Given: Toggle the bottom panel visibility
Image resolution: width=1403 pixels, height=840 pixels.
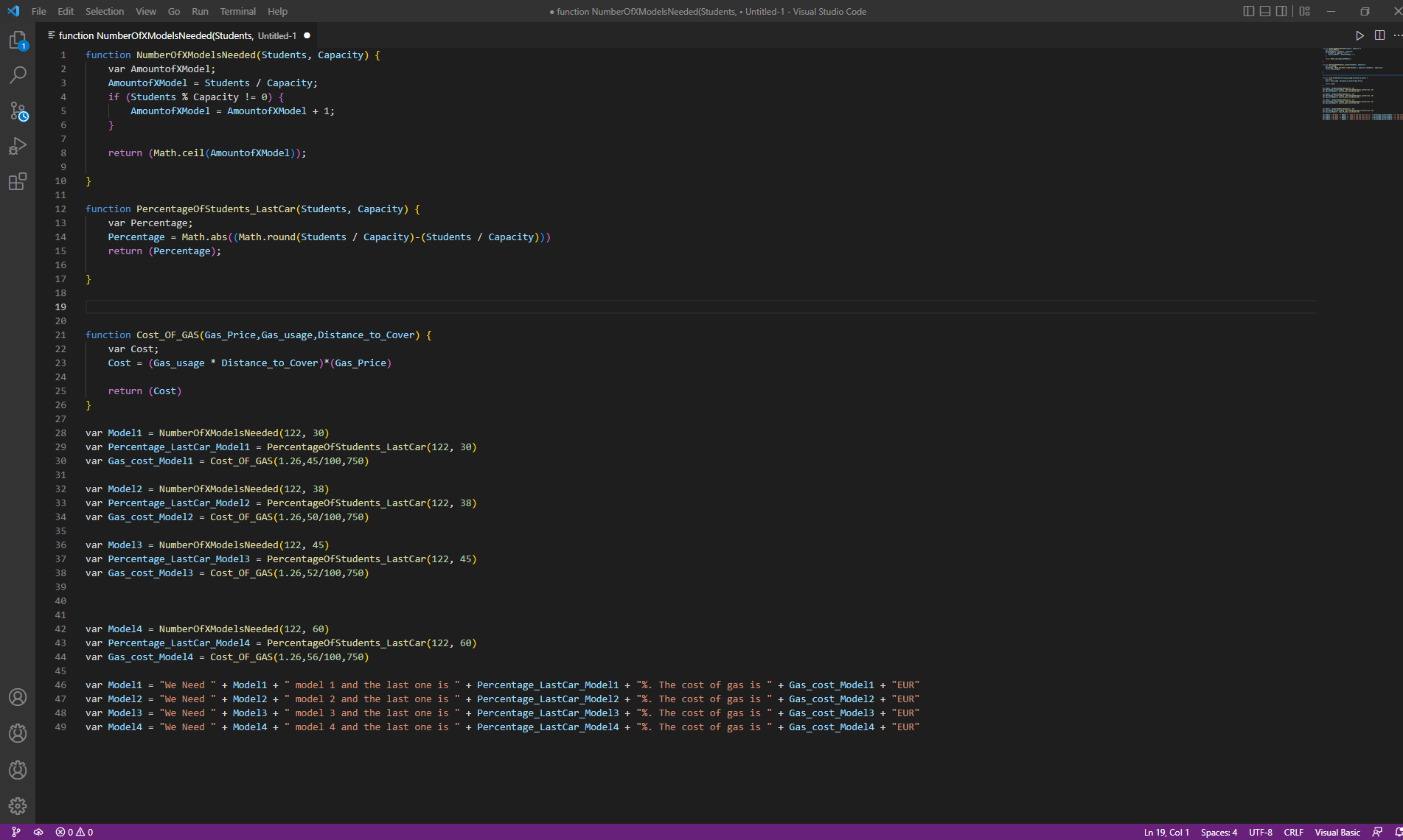Looking at the screenshot, I should 1265,11.
